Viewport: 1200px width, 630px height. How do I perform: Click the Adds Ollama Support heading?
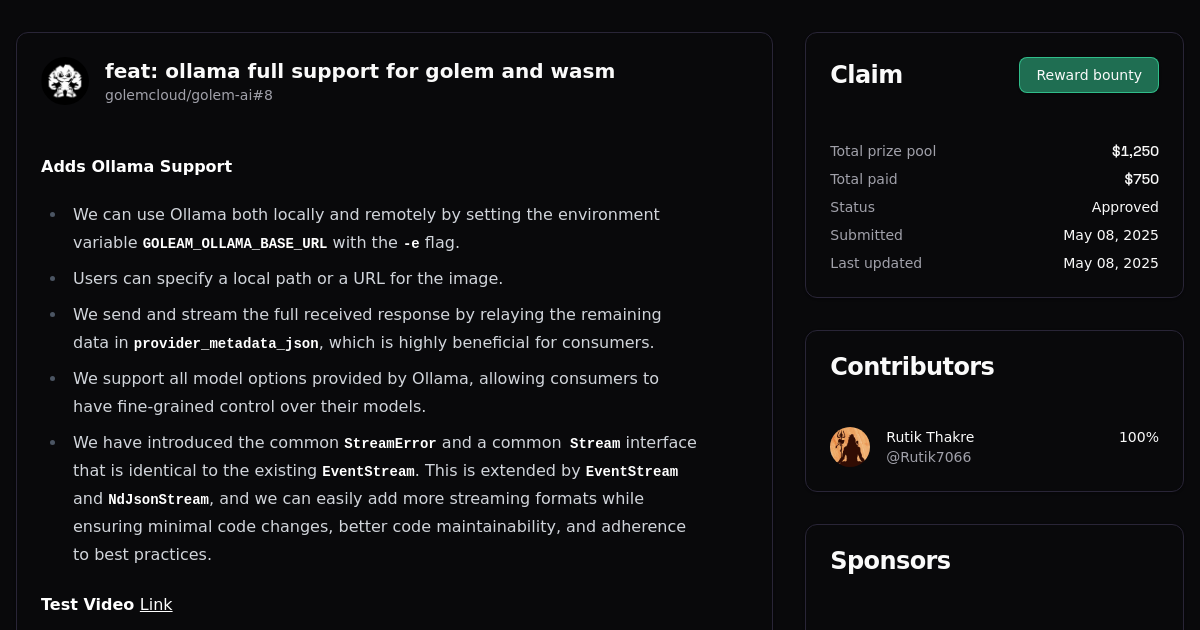(136, 166)
